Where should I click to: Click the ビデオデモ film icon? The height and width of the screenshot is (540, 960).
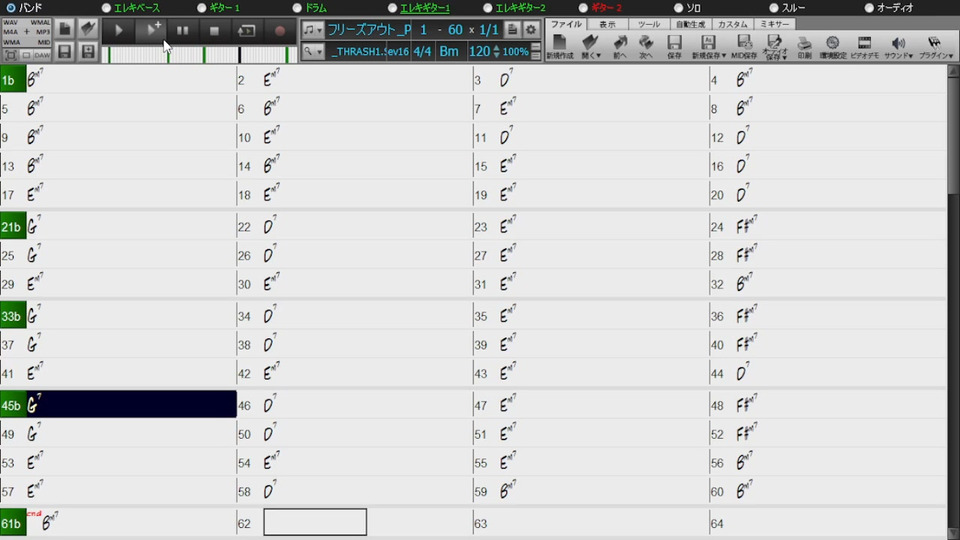coord(864,47)
